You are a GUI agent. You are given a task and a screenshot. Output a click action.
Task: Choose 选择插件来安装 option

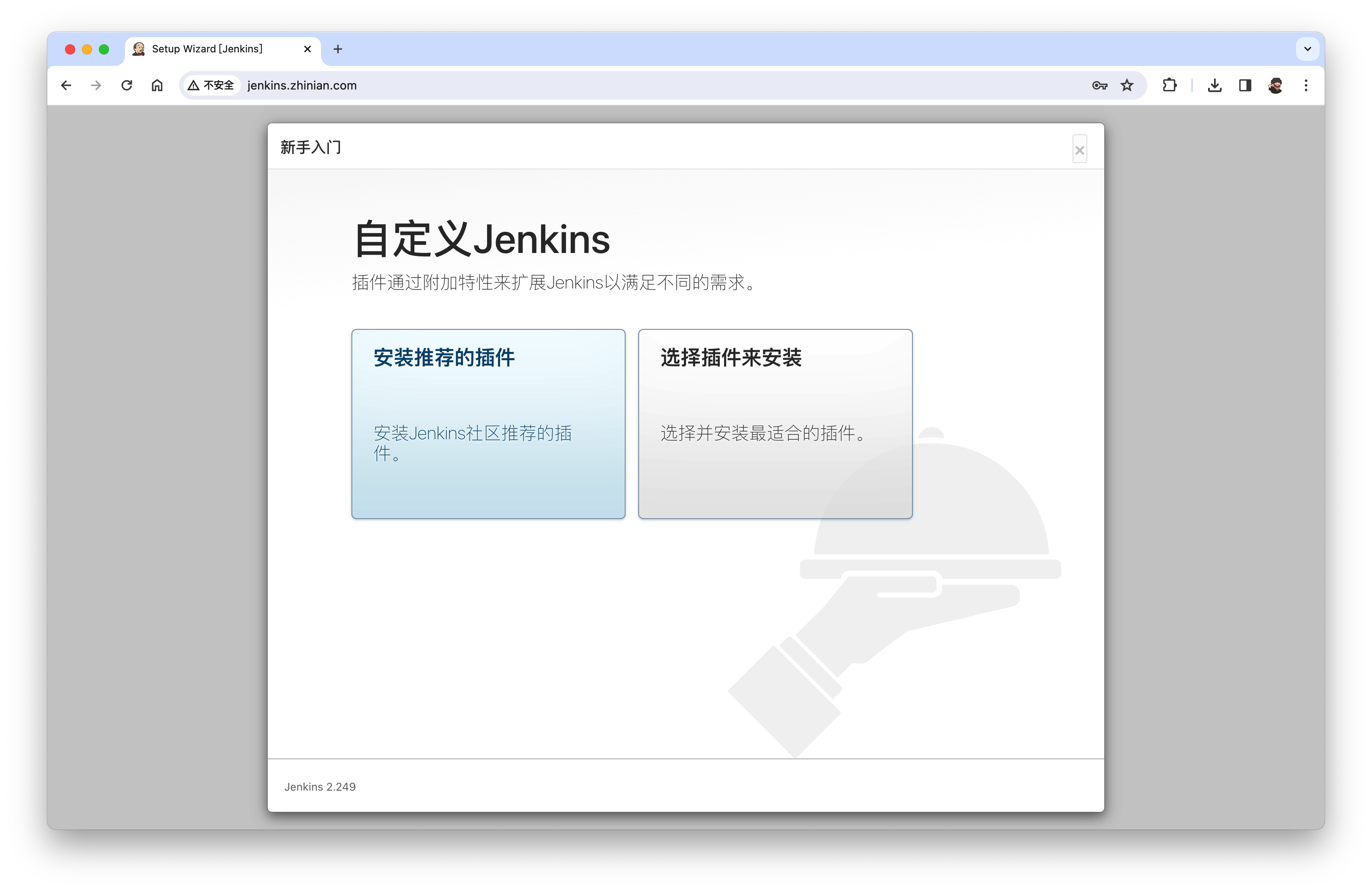point(775,424)
